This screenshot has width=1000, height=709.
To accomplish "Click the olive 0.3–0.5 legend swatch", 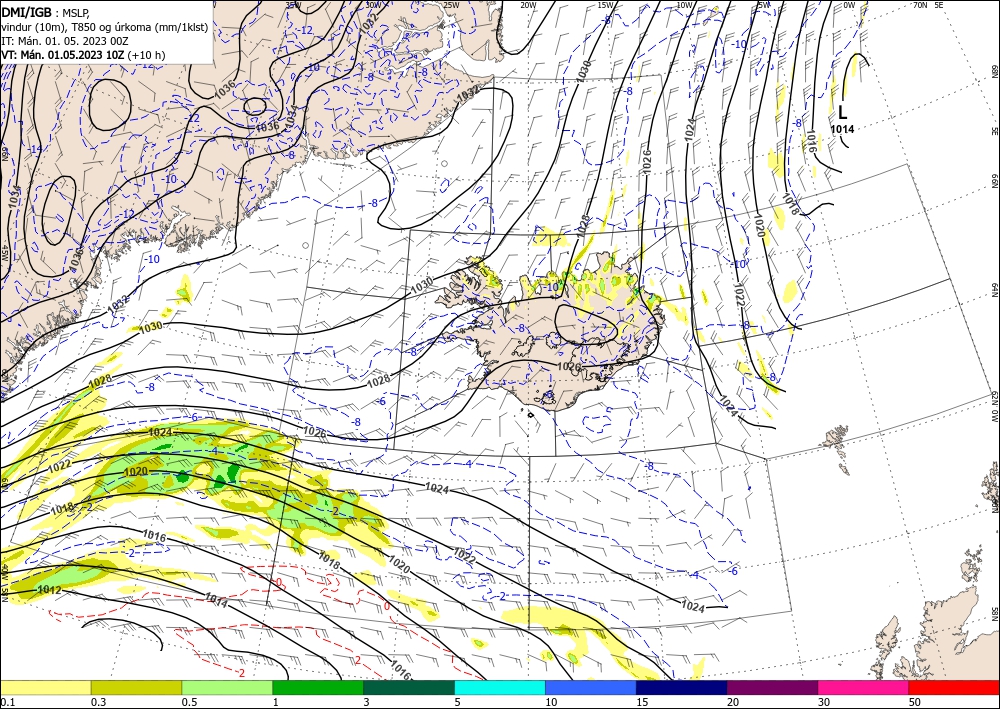I will tap(136, 687).
